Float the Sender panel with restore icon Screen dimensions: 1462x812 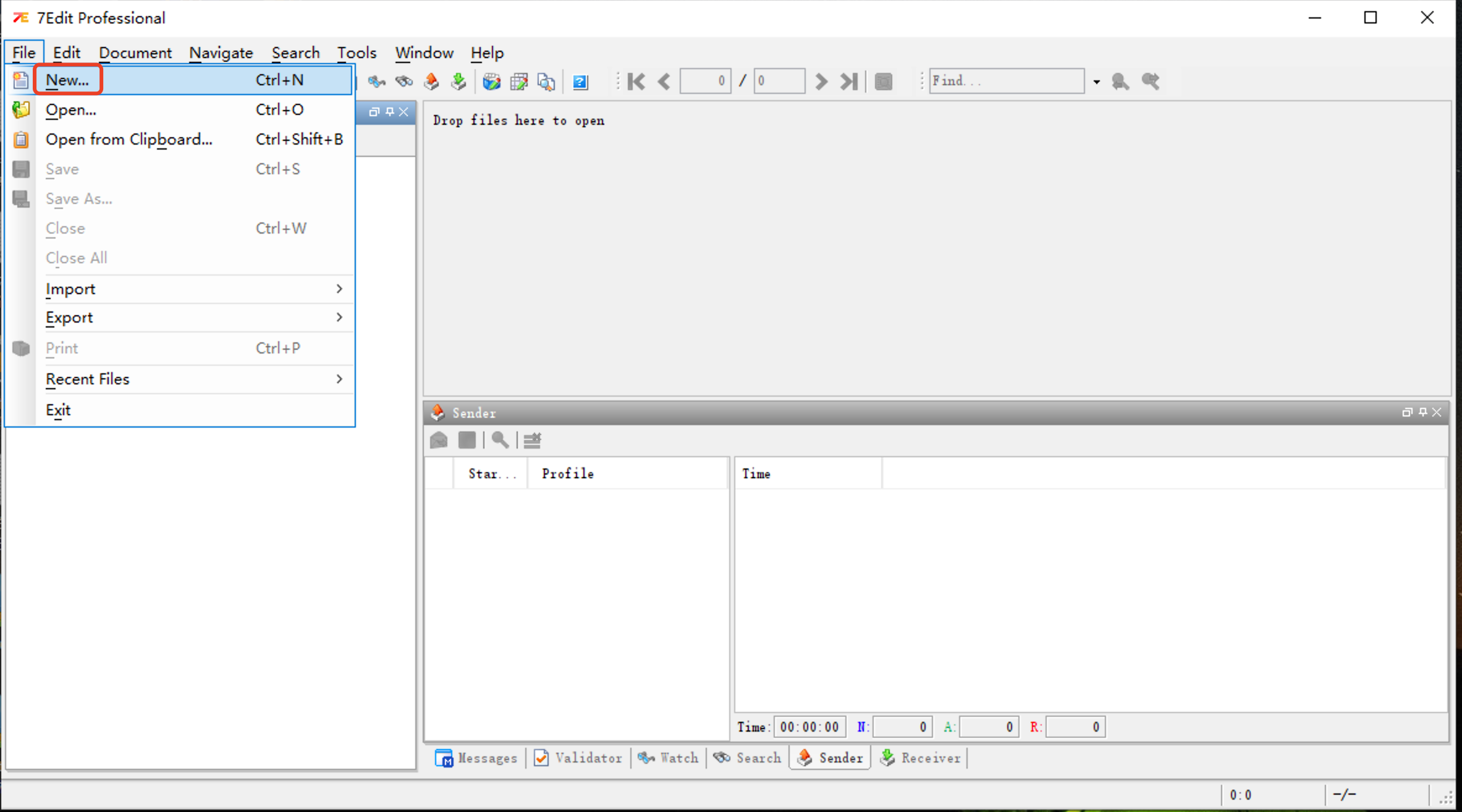1407,412
